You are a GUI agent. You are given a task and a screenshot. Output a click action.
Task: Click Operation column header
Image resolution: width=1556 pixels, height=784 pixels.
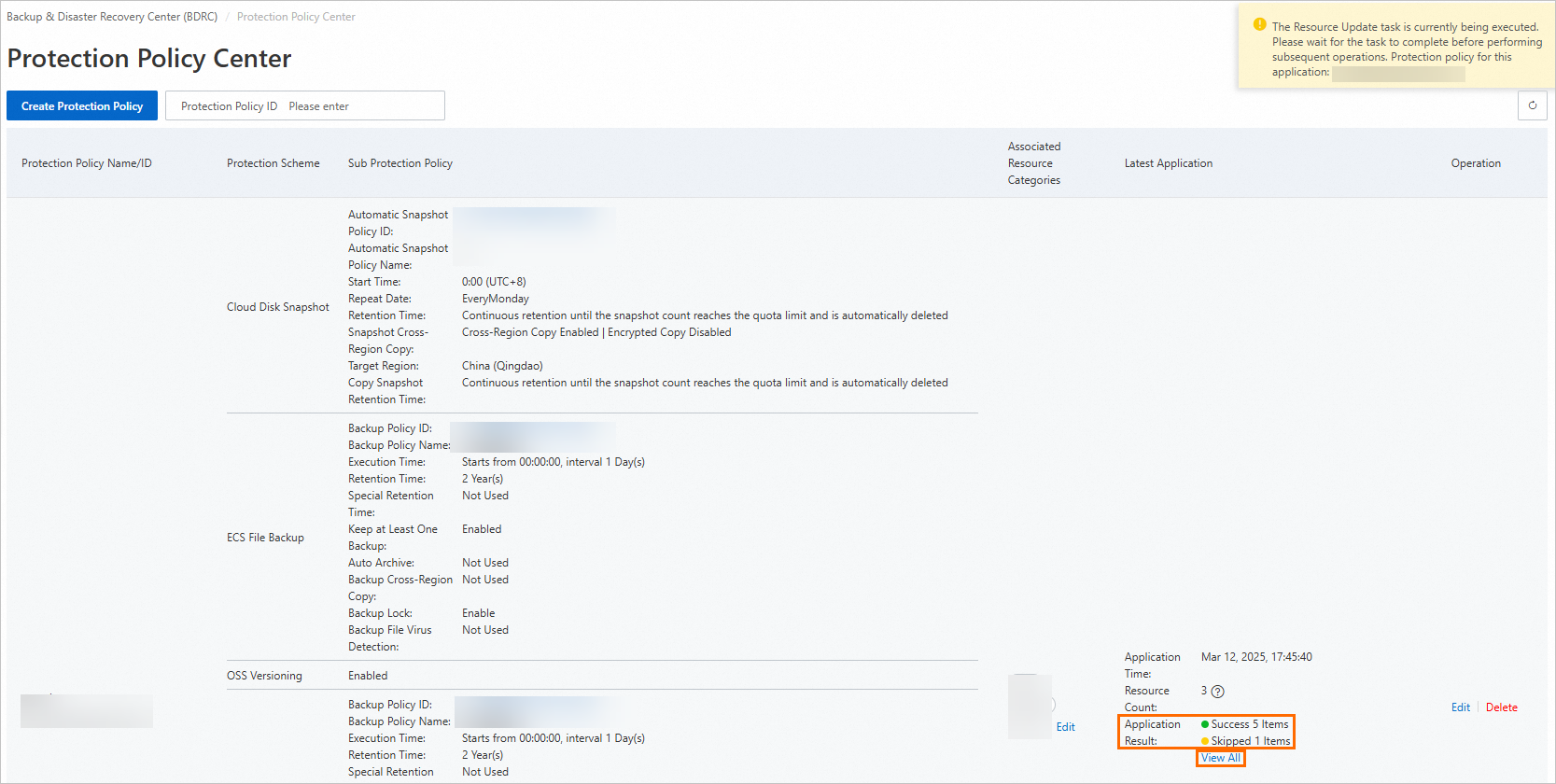pos(1476,163)
